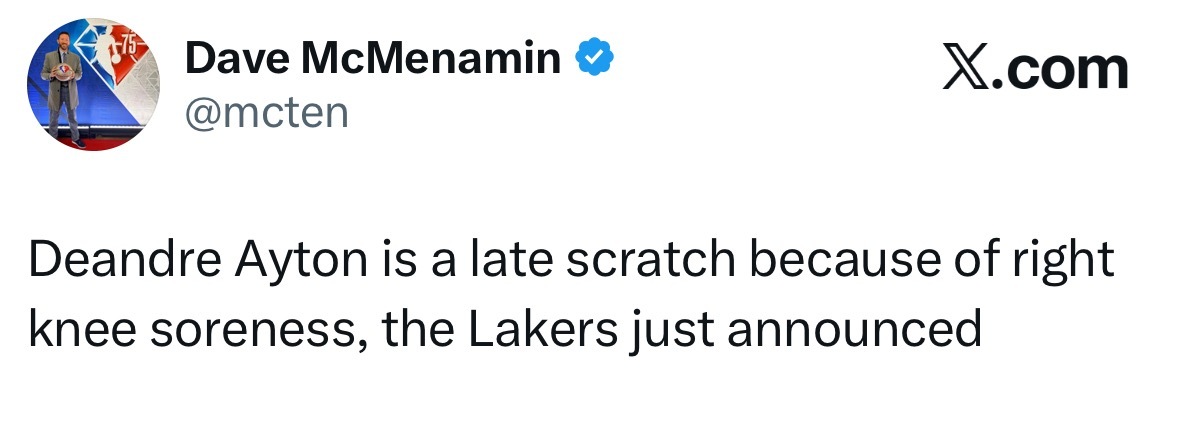Click the X.com watermark text
The width and height of the screenshot is (1179, 433).
click(1035, 70)
